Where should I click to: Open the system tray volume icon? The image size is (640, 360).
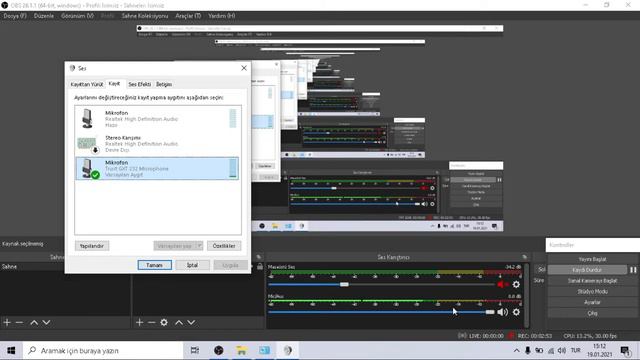562,351
